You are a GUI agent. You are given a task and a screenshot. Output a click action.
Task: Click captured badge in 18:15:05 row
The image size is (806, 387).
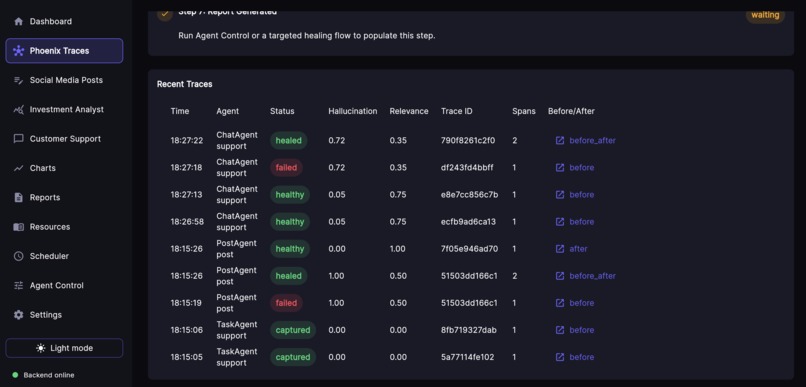(x=293, y=357)
